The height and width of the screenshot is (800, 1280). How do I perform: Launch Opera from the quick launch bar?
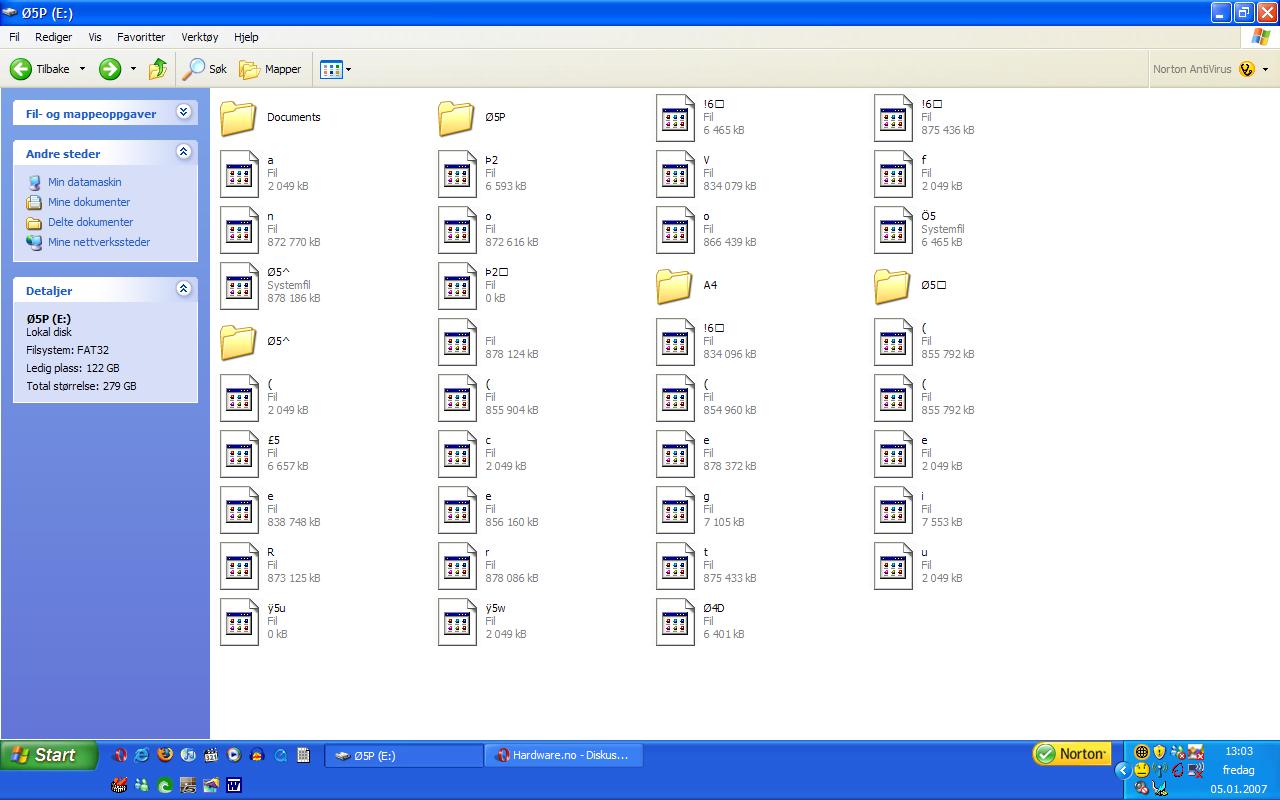point(120,755)
